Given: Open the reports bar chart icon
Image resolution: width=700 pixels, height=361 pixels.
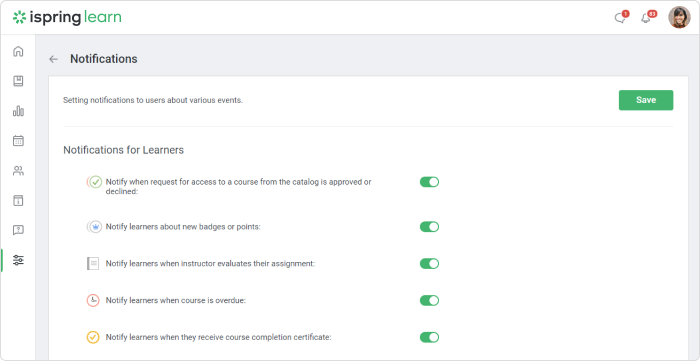Looking at the screenshot, I should tap(18, 111).
